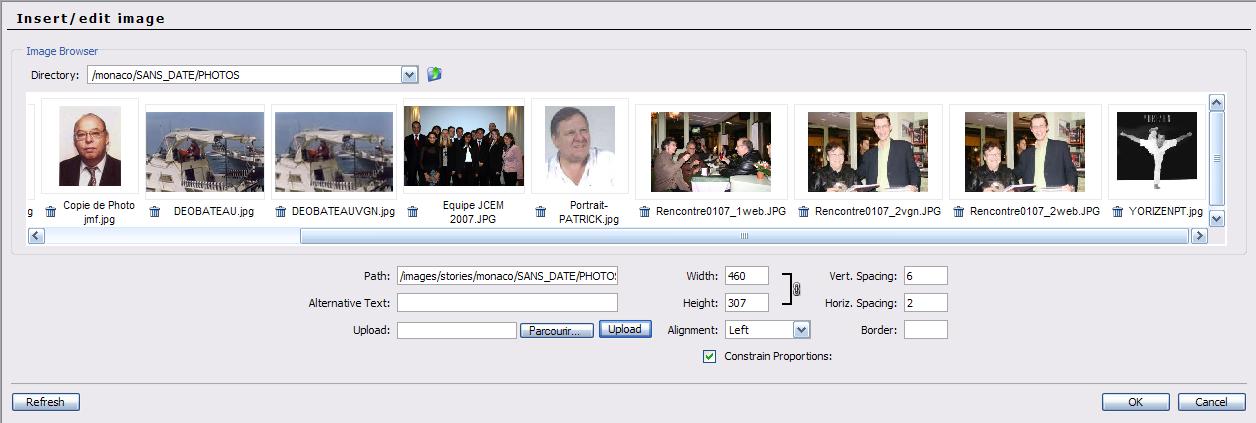This screenshot has height=423, width=1256.
Task: Click the Width field showing 460
Action: click(746, 275)
